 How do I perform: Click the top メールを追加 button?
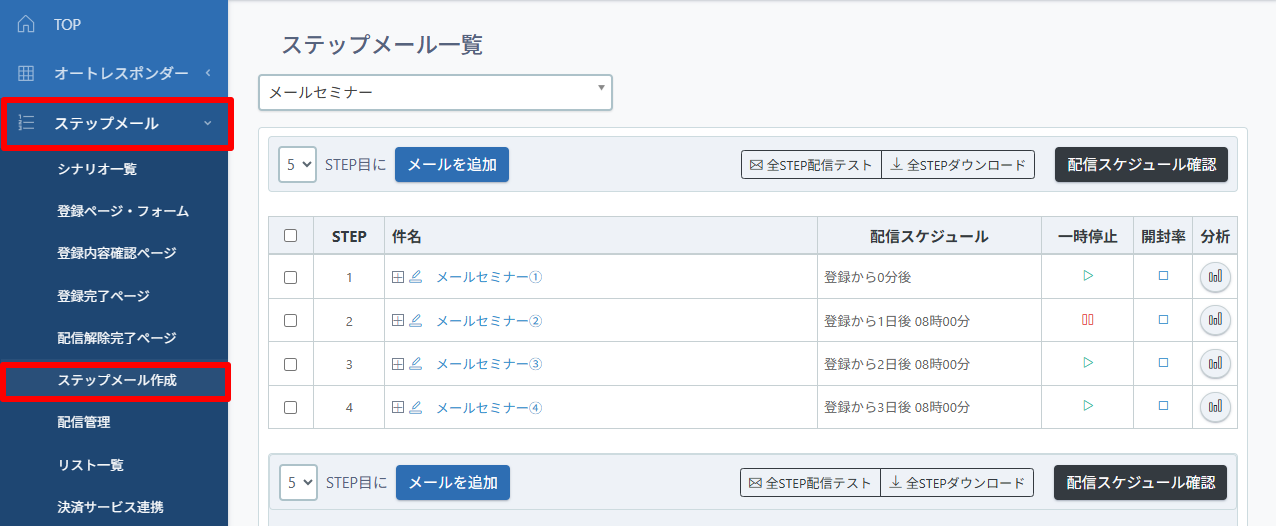(x=452, y=164)
